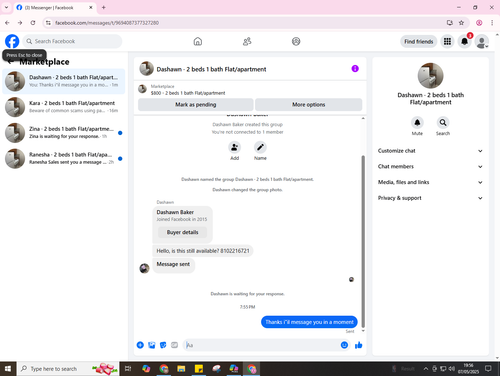Click Mark as pending button
This screenshot has height=376, width=500.
(196, 104)
